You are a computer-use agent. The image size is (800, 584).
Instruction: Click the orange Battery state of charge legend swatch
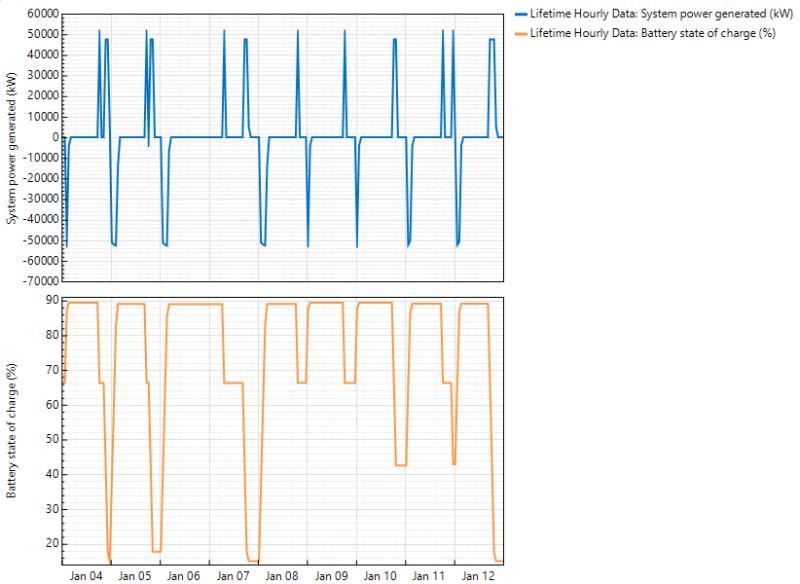520,33
